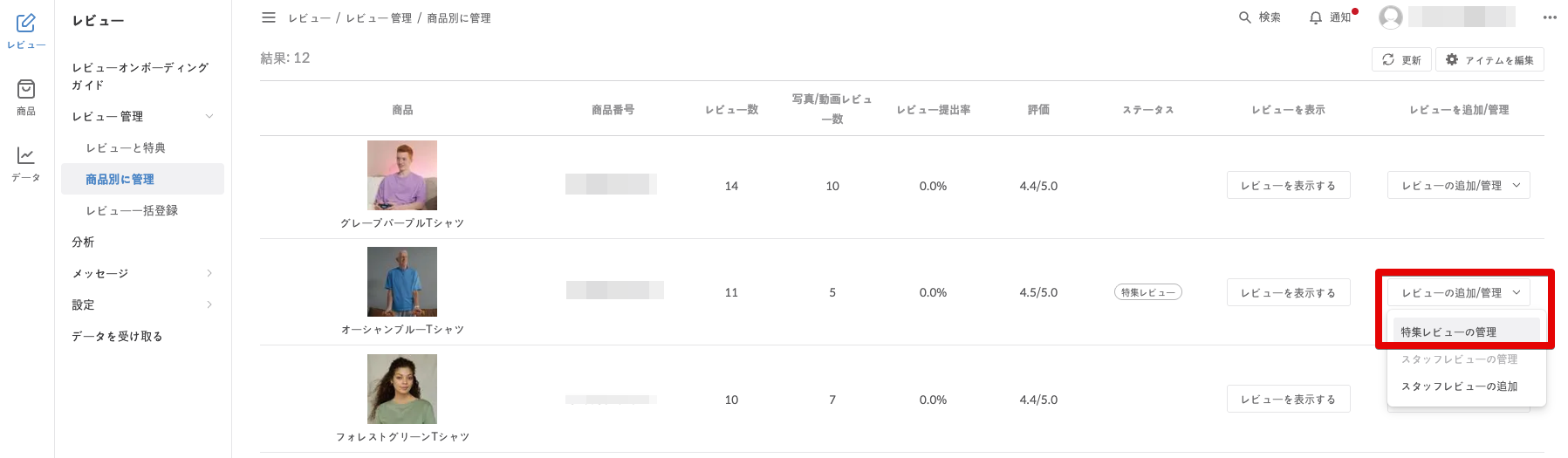Image resolution: width=1568 pixels, height=458 pixels.
Task: Select 特集レビューの管理 menu option
Action: coord(1448,332)
